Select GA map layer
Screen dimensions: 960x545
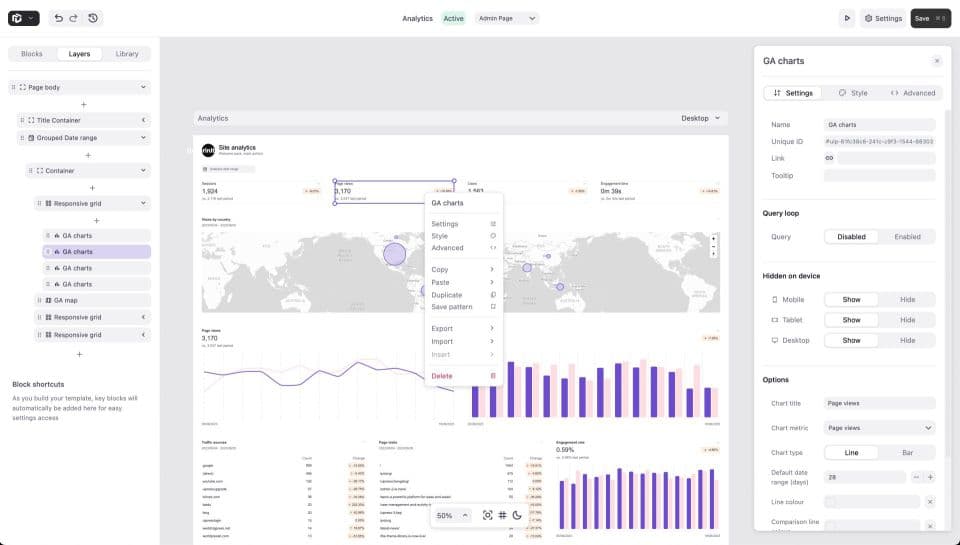point(92,301)
